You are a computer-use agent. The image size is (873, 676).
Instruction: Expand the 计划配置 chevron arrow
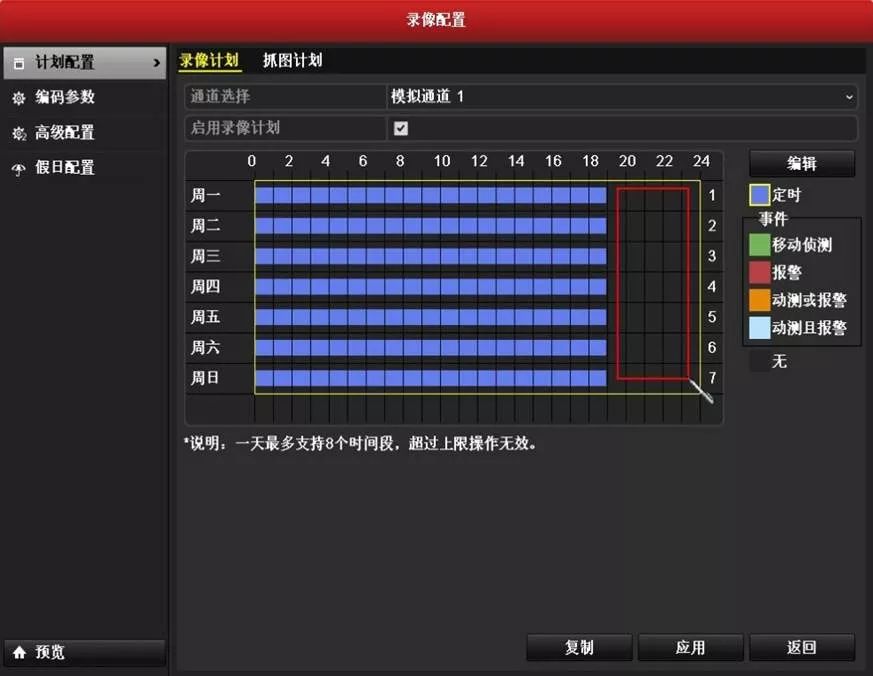(x=156, y=63)
